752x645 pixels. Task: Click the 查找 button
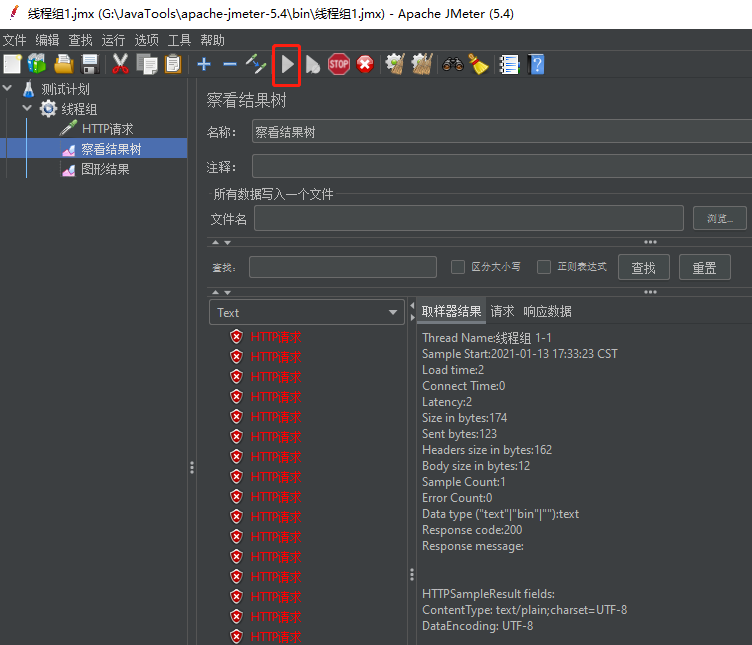643,268
